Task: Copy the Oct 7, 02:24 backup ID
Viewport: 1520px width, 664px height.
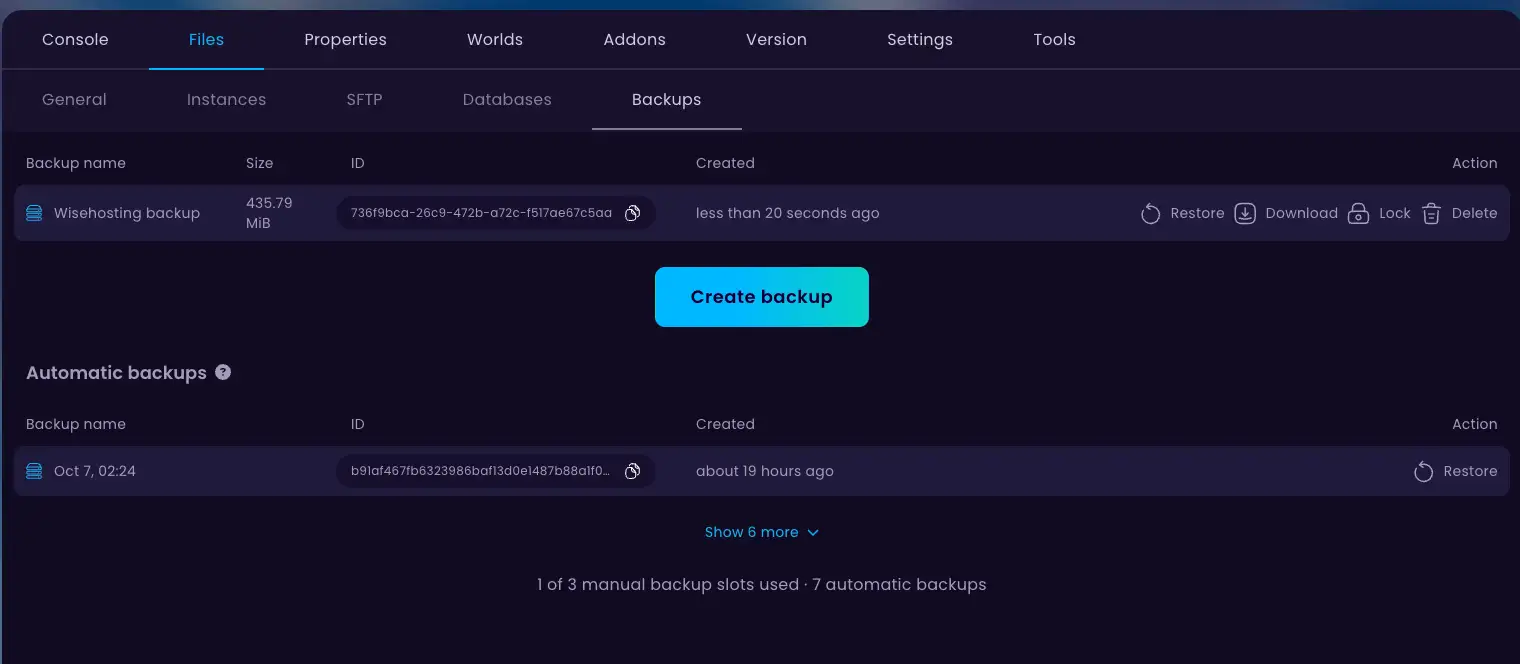Action: [632, 471]
